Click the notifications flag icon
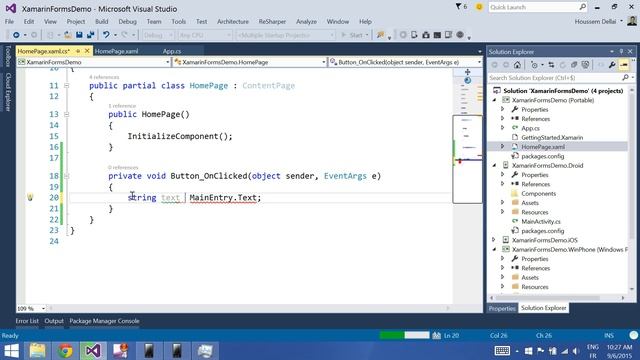Screen dimensions: 640x360 tap(458, 7)
